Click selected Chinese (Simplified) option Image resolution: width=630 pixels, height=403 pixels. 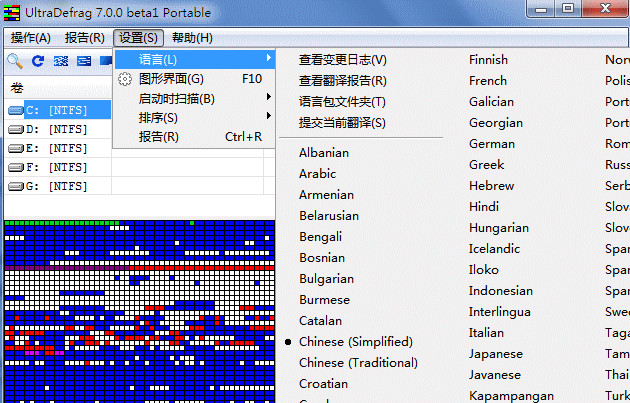pos(356,342)
